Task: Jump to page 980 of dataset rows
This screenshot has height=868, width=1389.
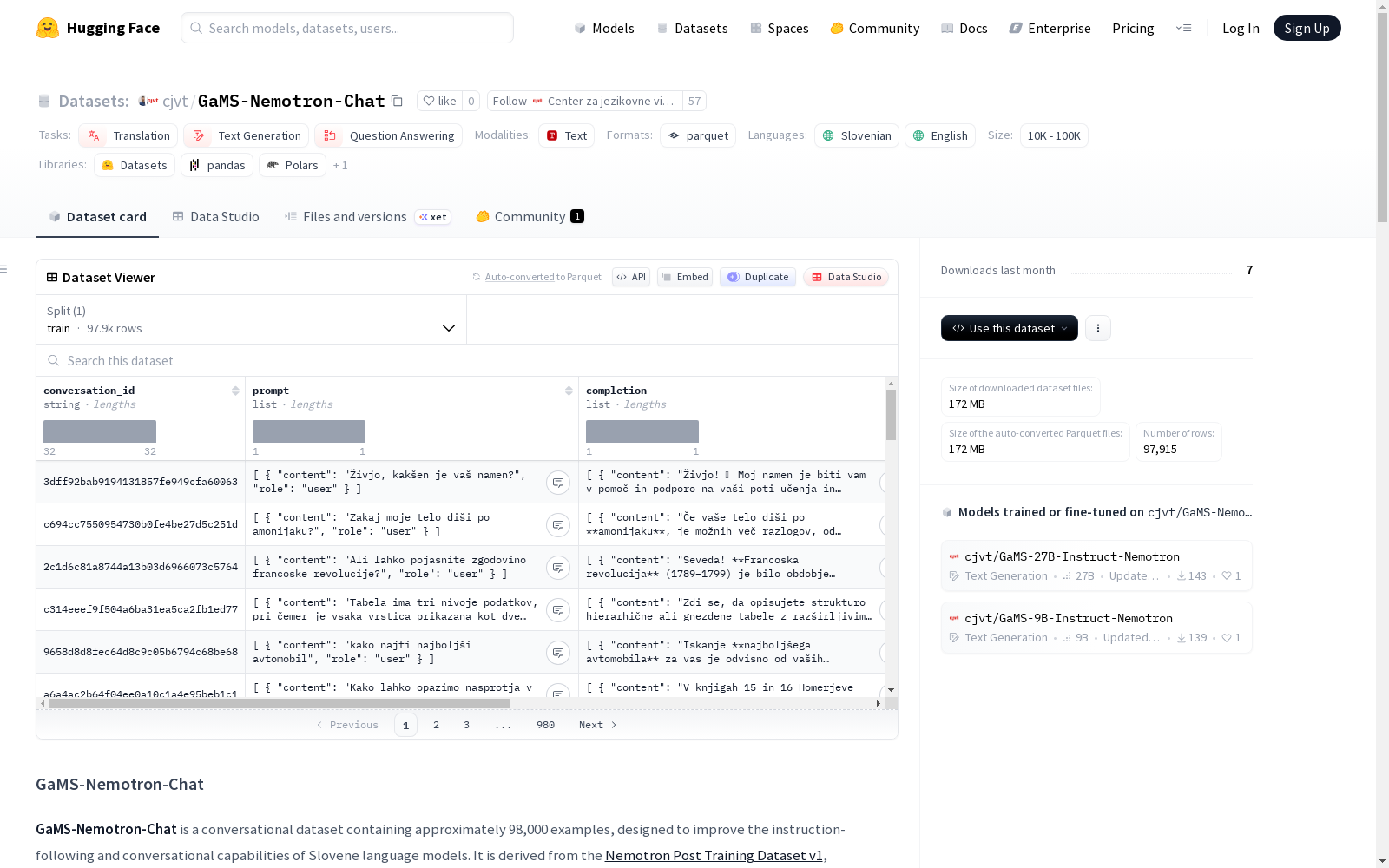Action: [545, 725]
